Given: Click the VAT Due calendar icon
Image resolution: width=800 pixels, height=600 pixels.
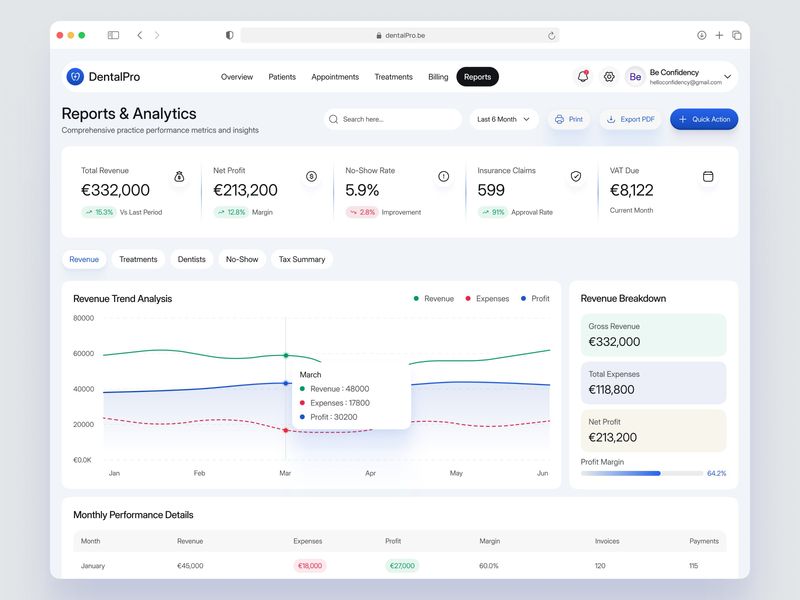Looking at the screenshot, I should tap(708, 175).
